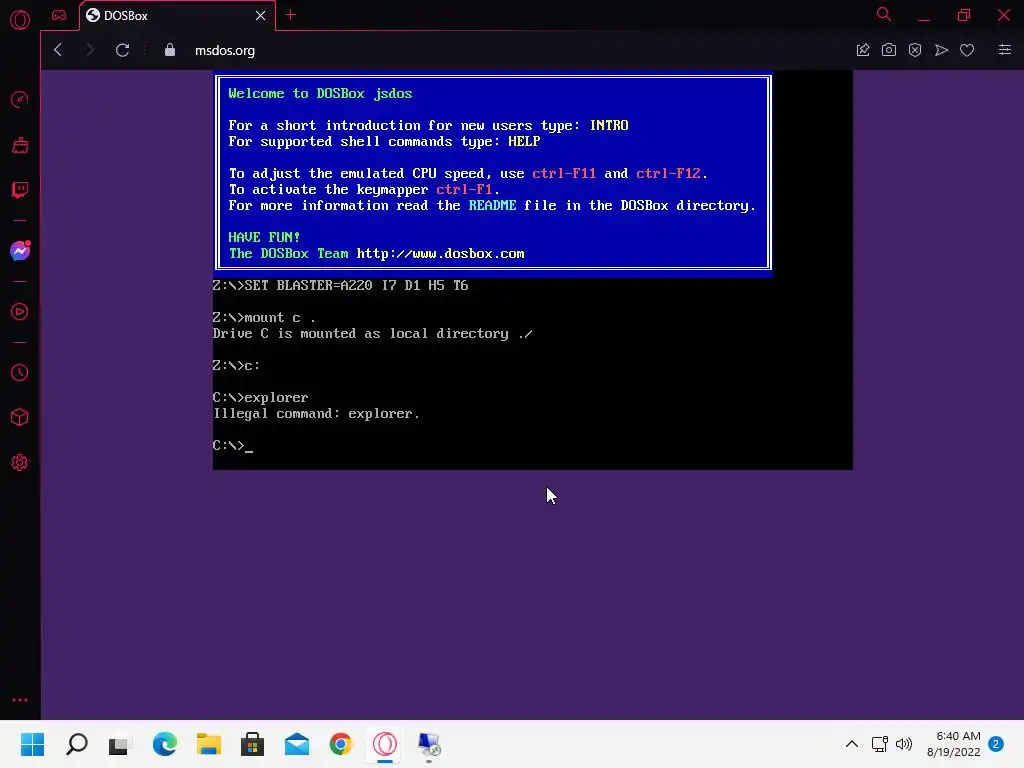Open File Explorer from taskbar

pos(208,744)
